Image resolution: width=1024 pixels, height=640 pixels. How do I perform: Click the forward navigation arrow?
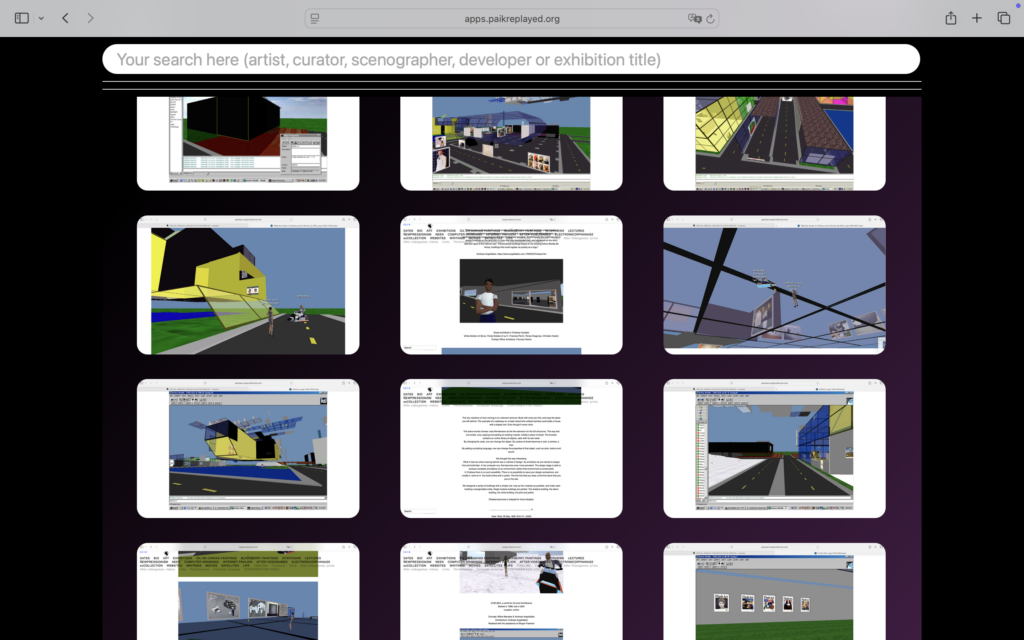click(x=91, y=18)
